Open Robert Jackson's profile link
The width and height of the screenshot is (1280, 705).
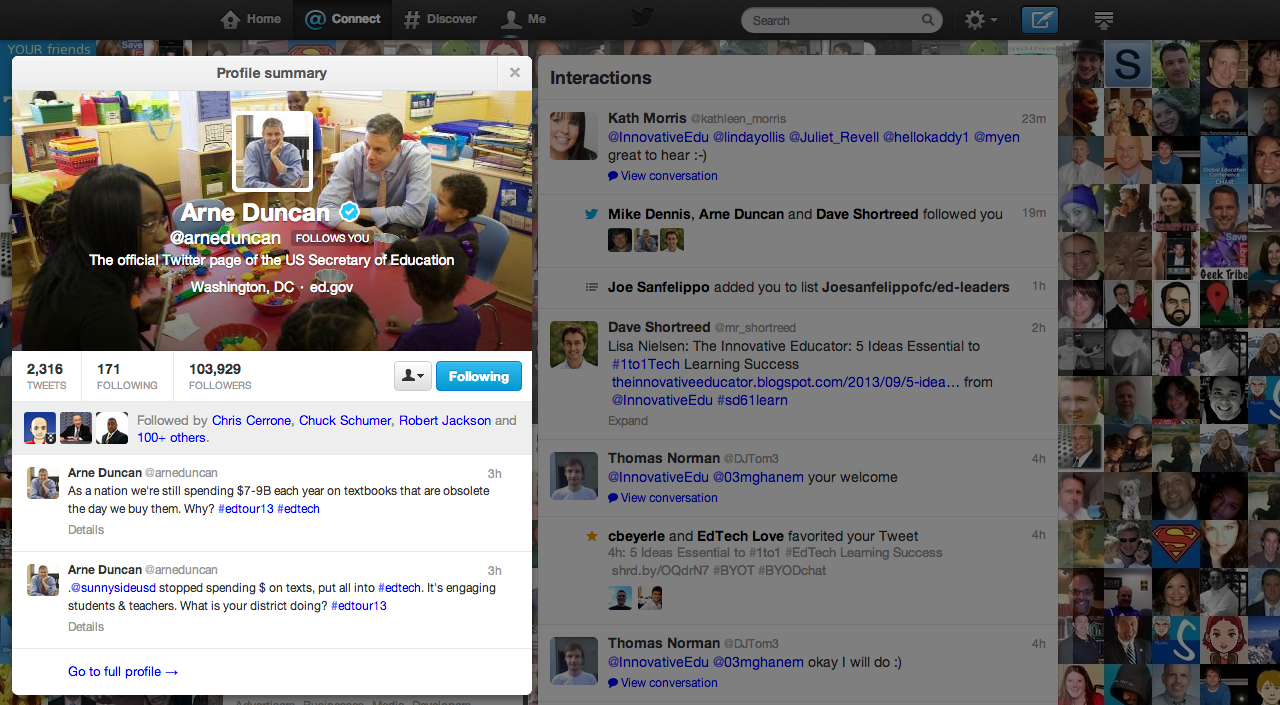click(x=445, y=420)
